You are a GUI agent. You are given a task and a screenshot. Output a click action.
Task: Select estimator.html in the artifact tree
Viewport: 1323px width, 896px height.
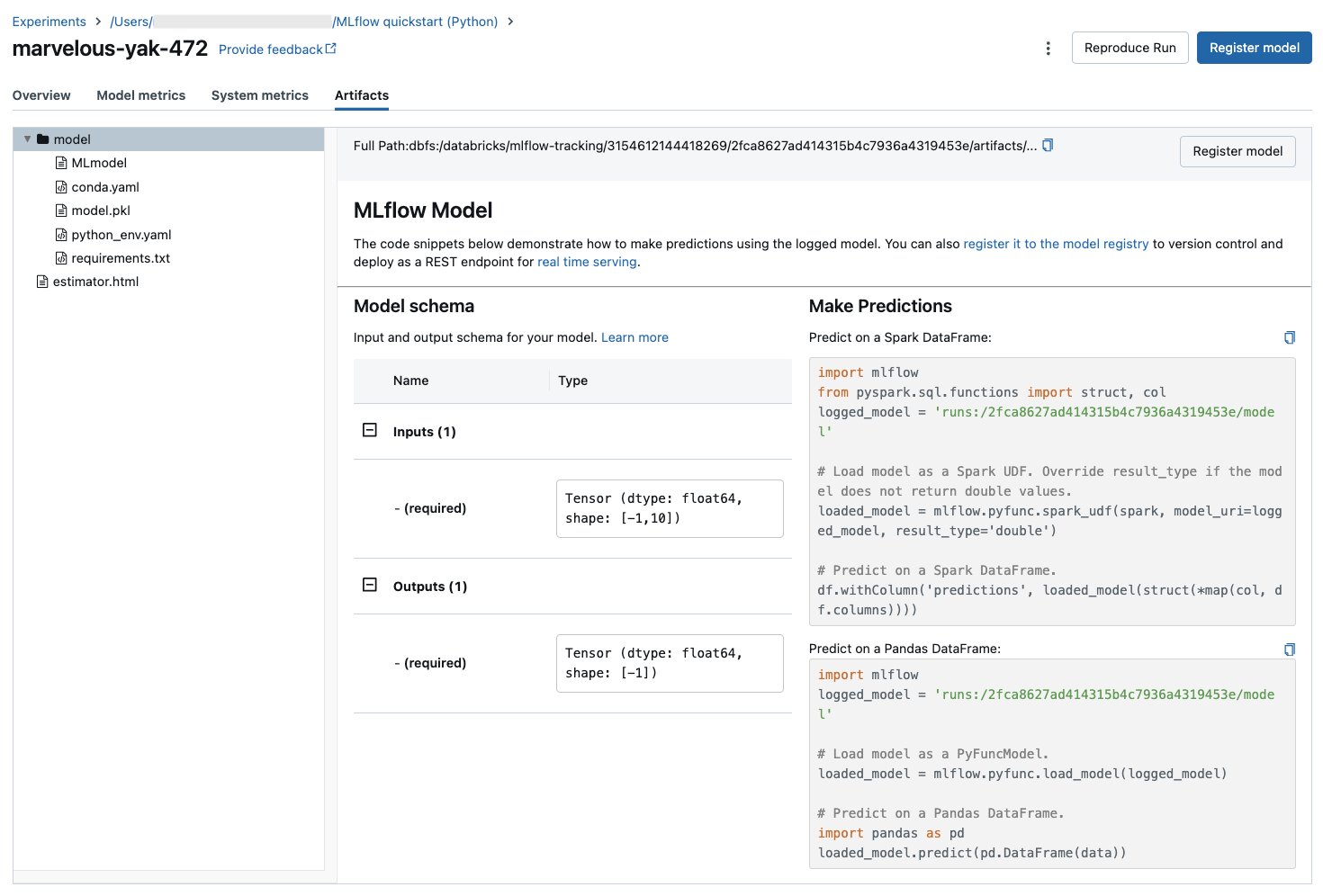[95, 282]
